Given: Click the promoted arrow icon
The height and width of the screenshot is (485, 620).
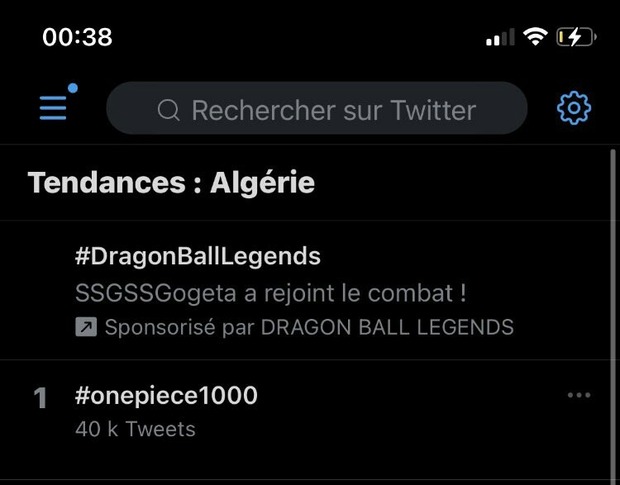Looking at the screenshot, I should (x=86, y=327).
